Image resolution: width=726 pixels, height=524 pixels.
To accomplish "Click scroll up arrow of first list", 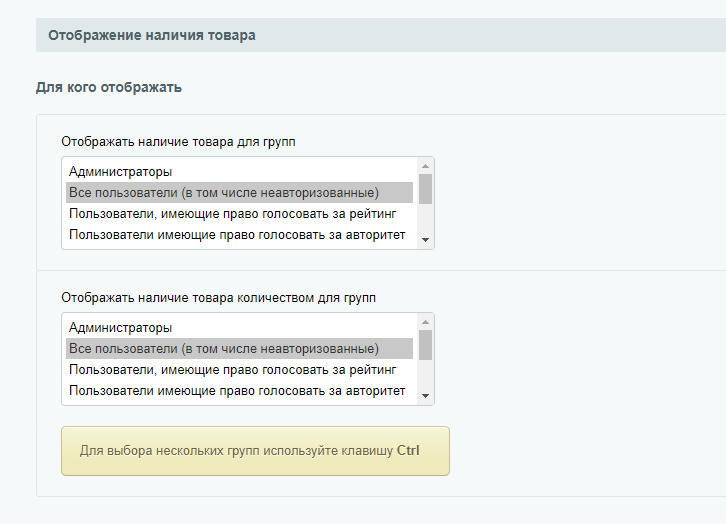I will pyautogui.click(x=426, y=166).
